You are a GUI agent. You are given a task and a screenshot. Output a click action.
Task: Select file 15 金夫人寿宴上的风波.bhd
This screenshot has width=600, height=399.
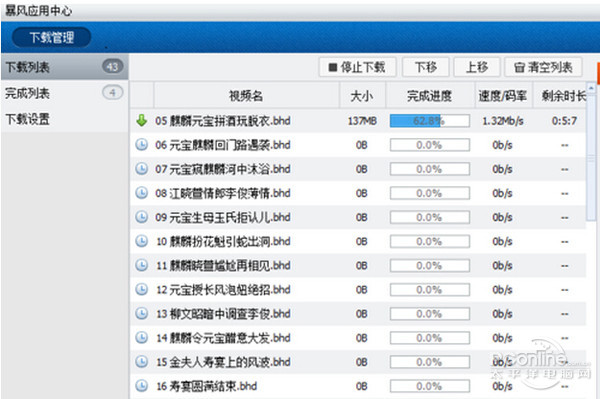223,362
